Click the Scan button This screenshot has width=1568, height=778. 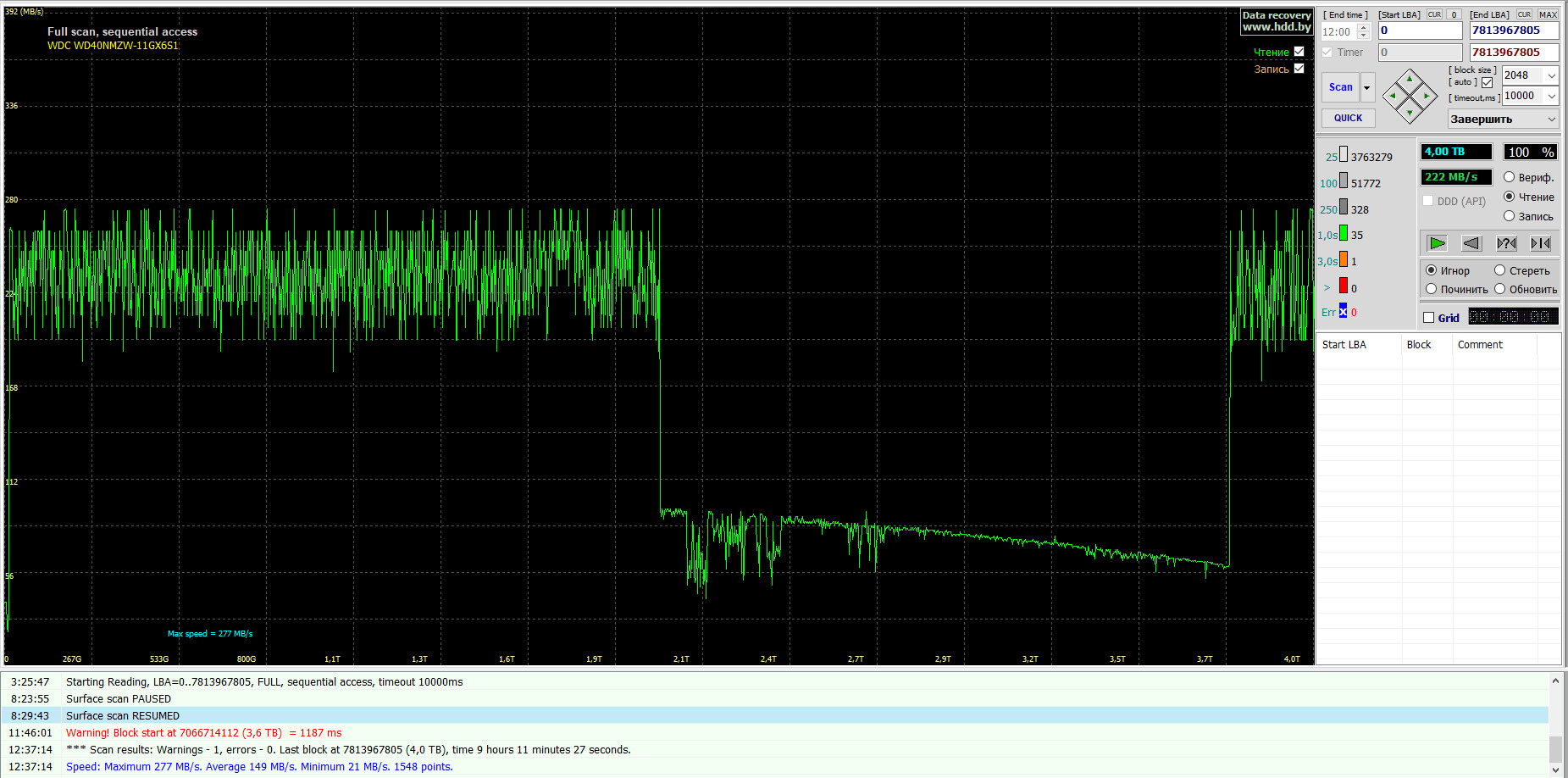(1340, 87)
